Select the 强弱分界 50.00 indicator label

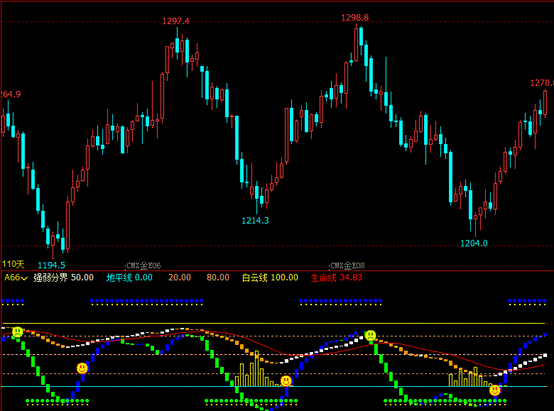click(64, 278)
